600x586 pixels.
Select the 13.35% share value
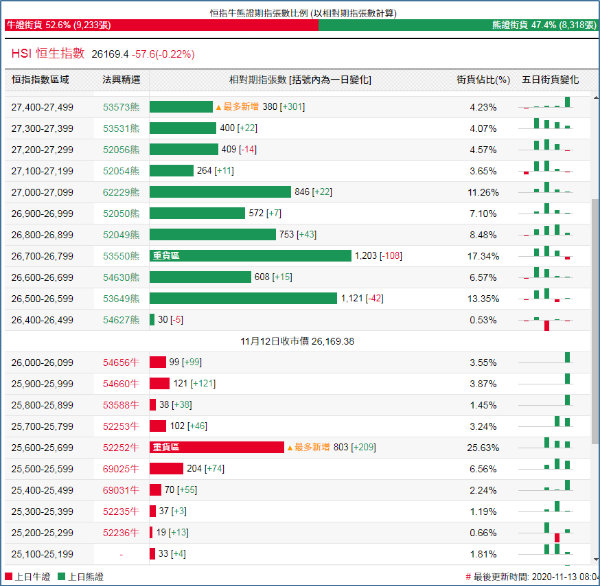(x=483, y=299)
